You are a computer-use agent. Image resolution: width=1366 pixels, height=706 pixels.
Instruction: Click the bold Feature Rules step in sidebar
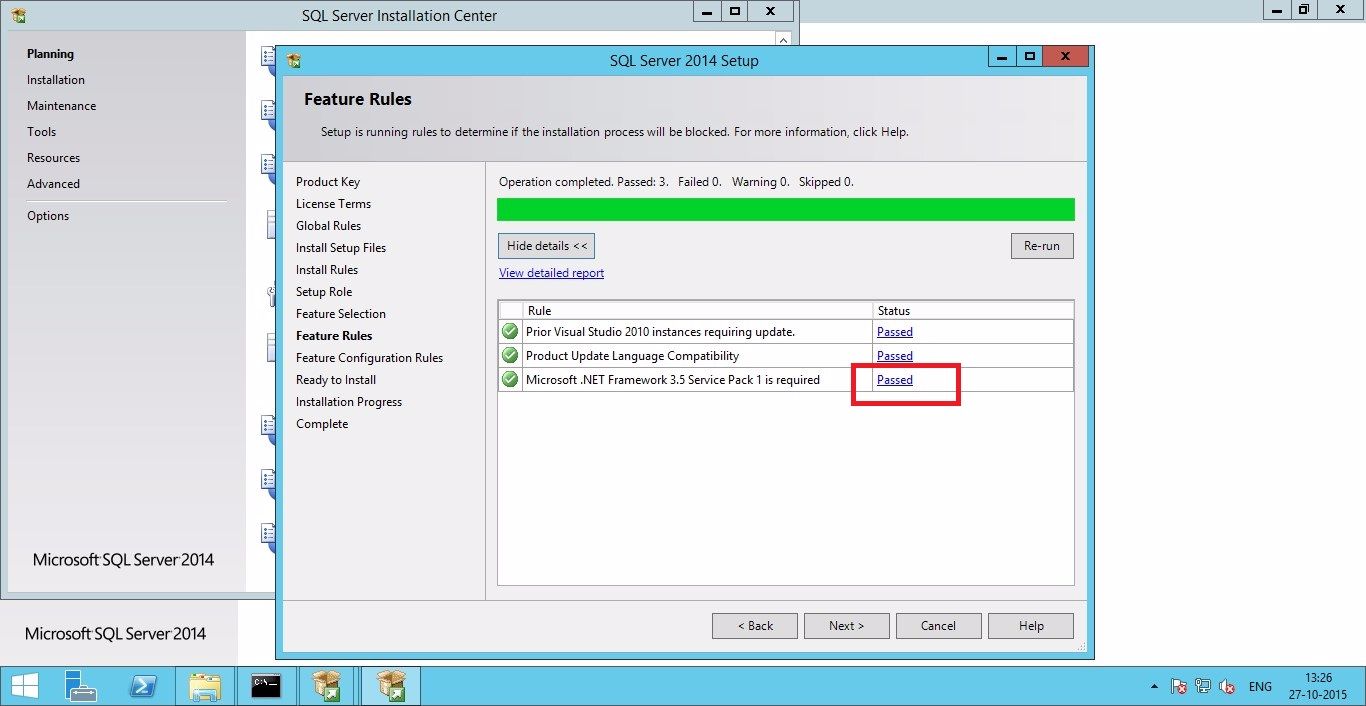tap(334, 336)
